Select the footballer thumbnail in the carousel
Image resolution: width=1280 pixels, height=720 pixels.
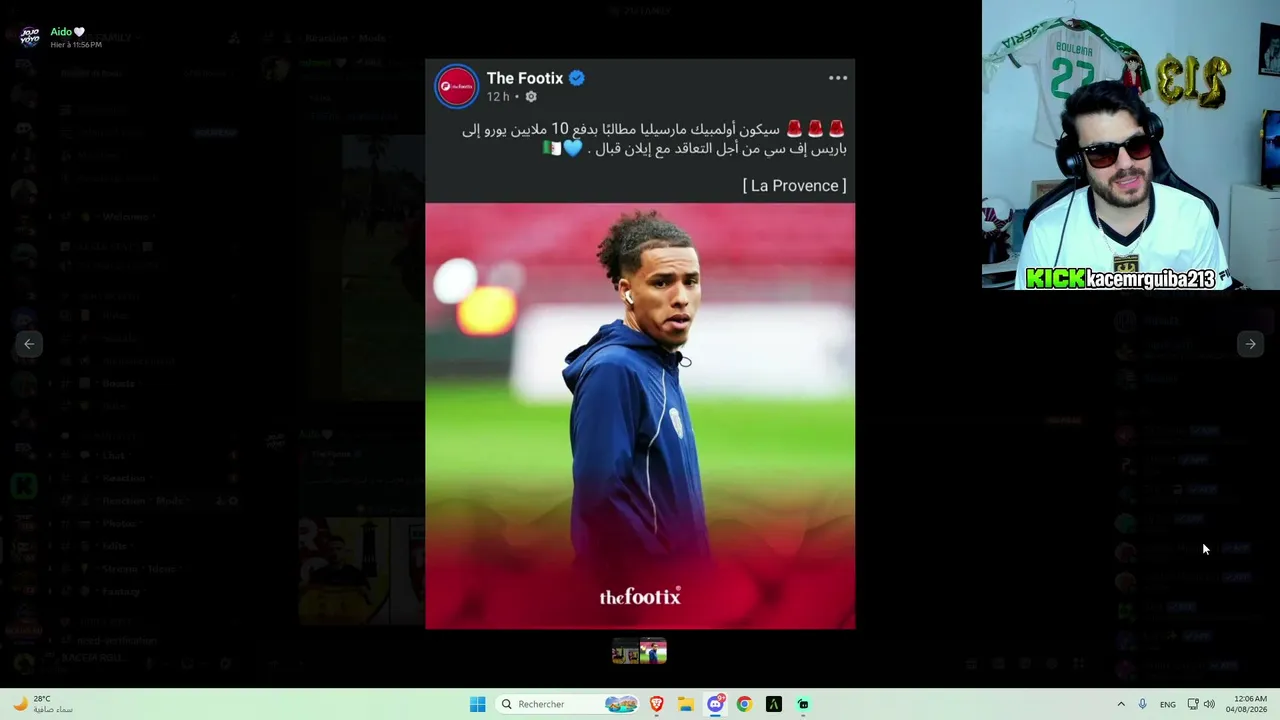coord(653,652)
